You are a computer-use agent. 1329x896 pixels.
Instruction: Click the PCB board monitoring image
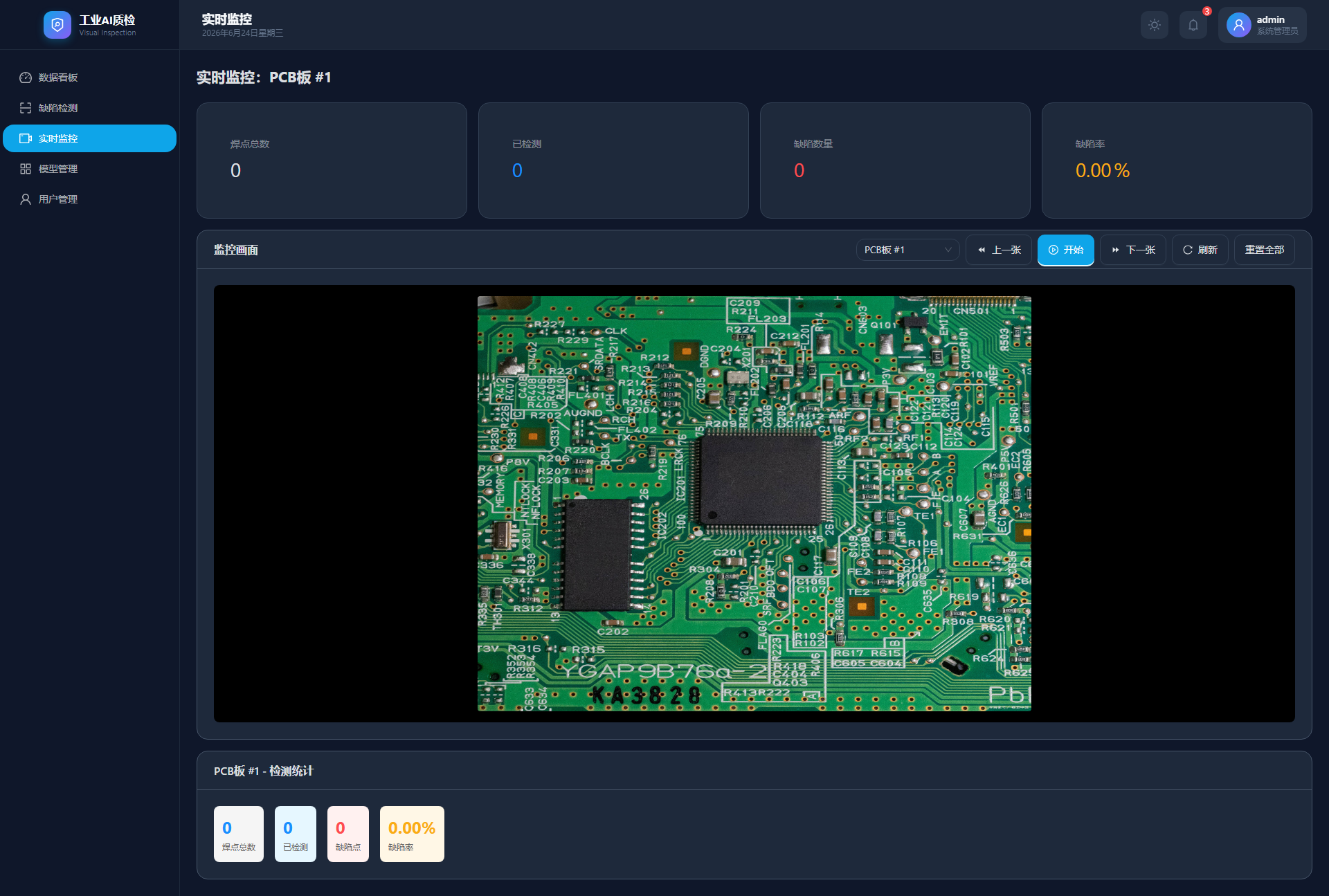click(754, 503)
